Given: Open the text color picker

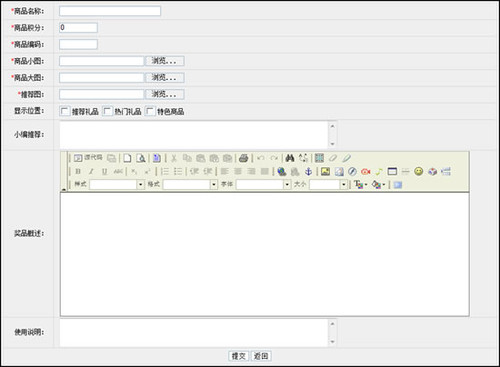Looking at the screenshot, I should pyautogui.click(x=360, y=184).
